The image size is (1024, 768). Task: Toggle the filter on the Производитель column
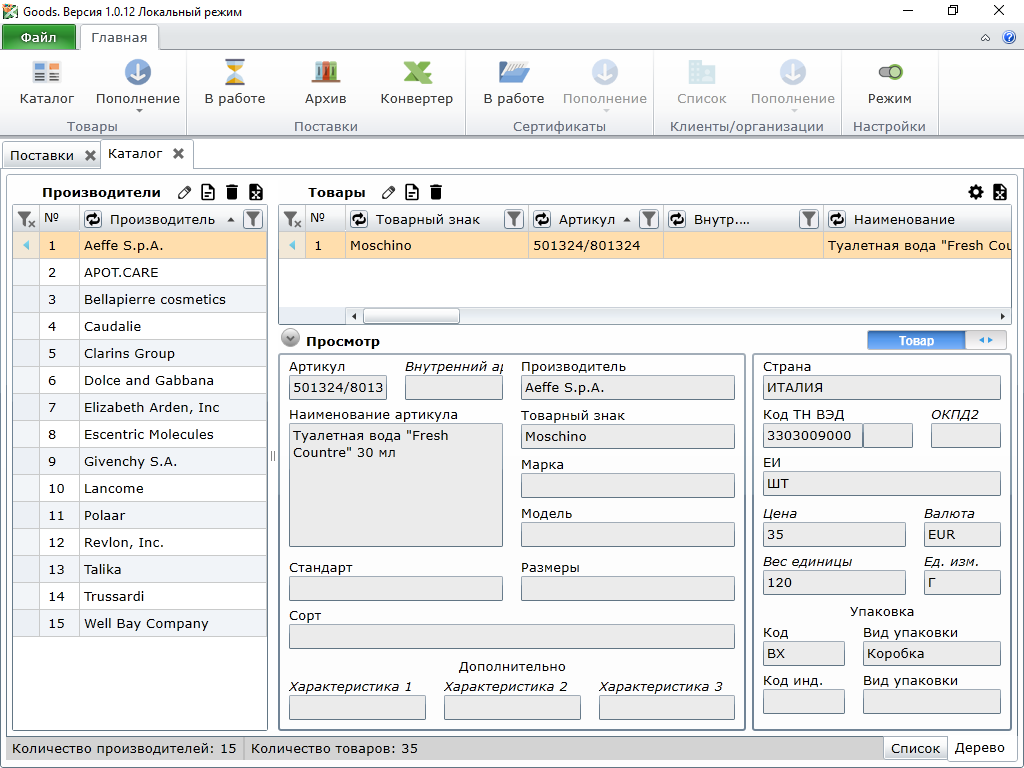point(253,219)
